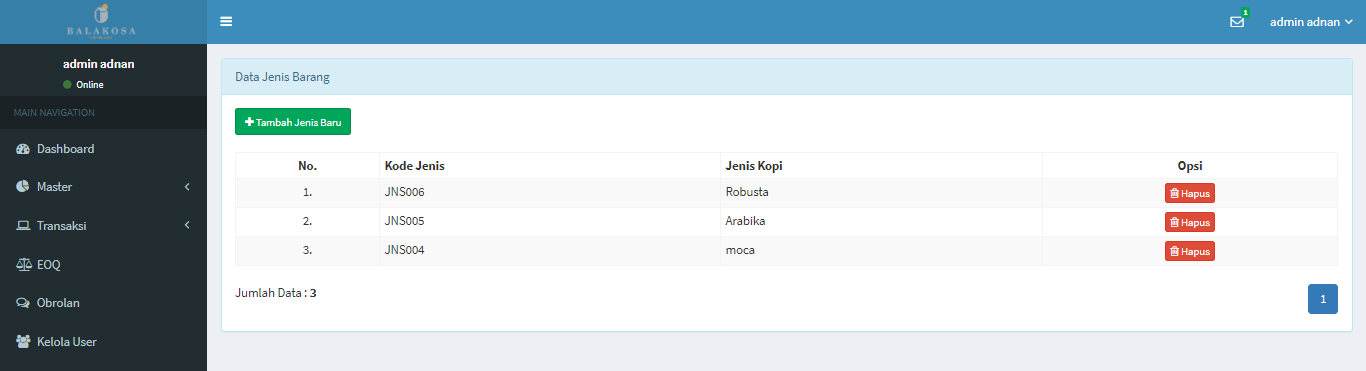The image size is (1366, 371).
Task: Click the Obrolan chat bubbles icon
Action: pos(23,303)
